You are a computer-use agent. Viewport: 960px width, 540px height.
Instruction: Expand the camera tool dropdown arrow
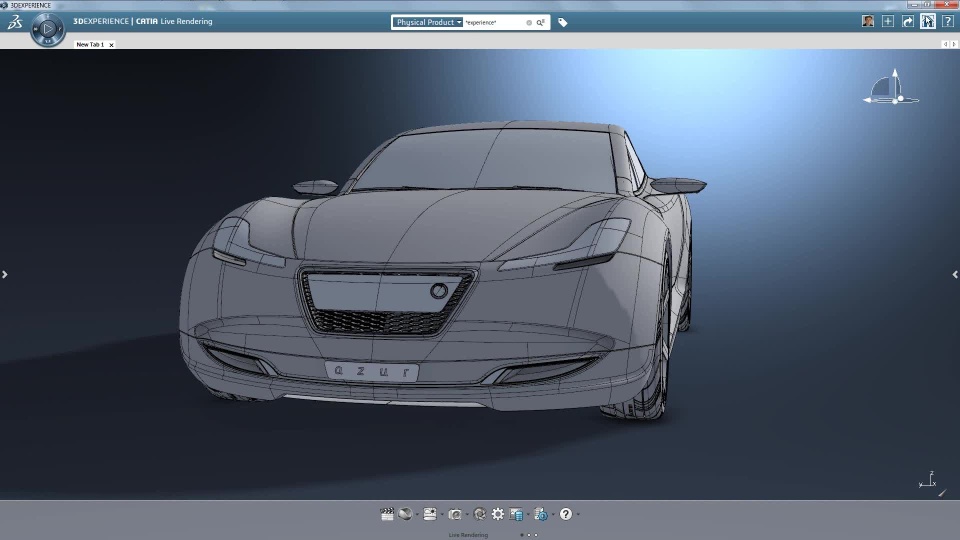point(467,515)
